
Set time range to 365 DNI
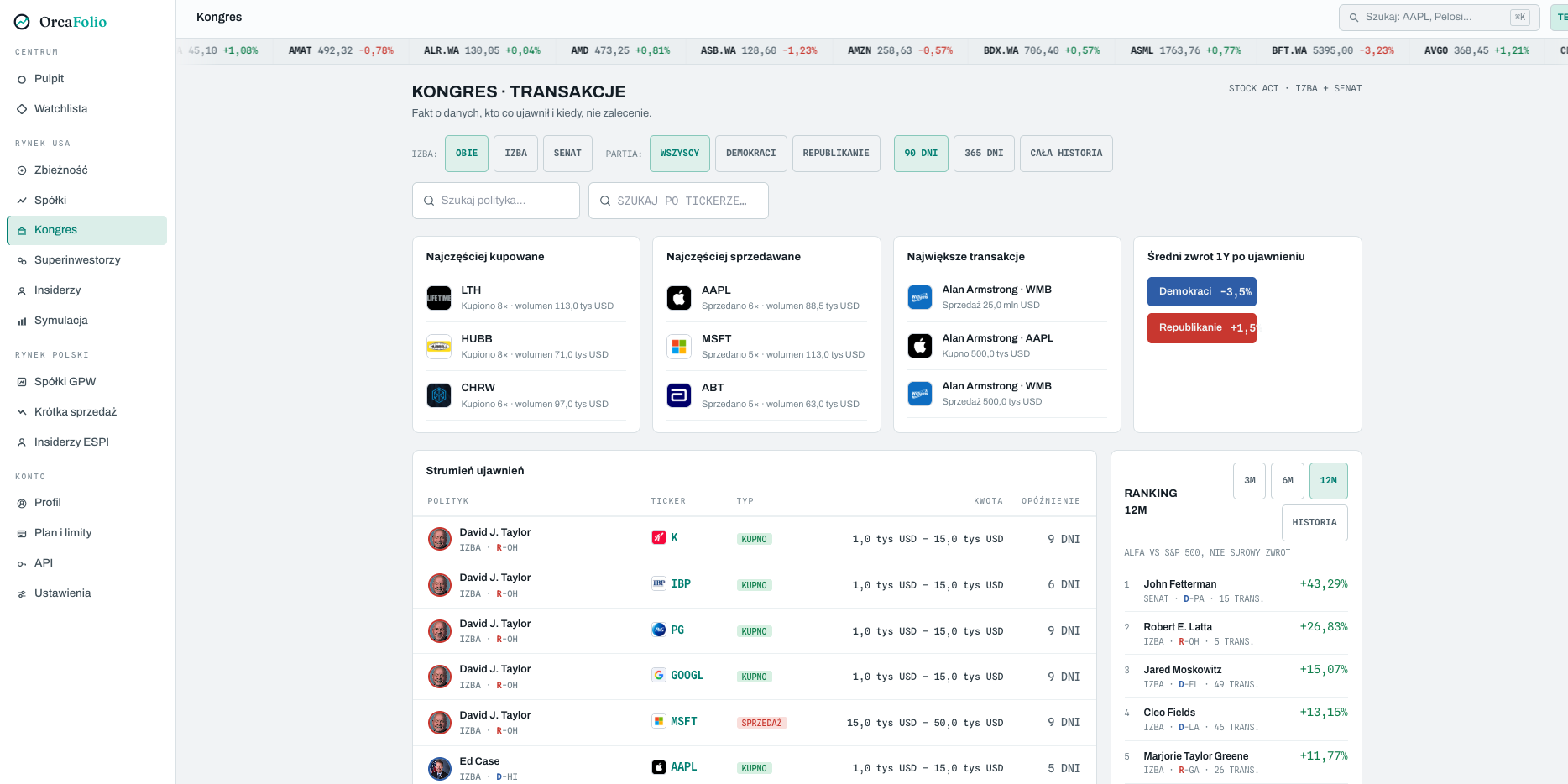click(x=984, y=154)
